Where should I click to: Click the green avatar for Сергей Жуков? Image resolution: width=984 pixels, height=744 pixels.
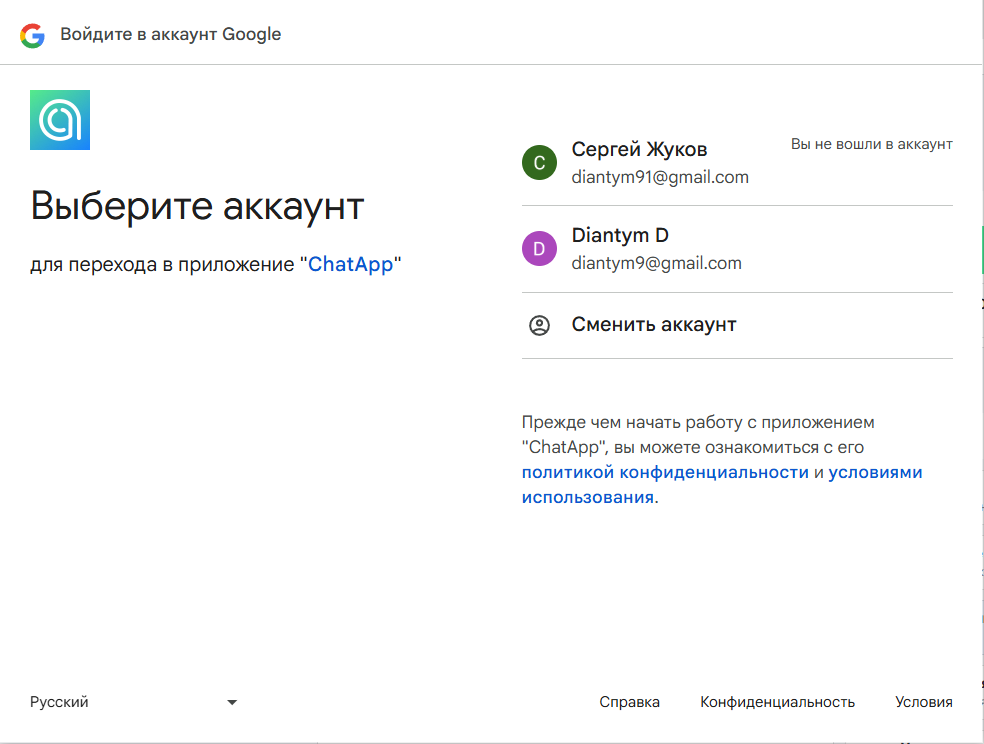[539, 163]
